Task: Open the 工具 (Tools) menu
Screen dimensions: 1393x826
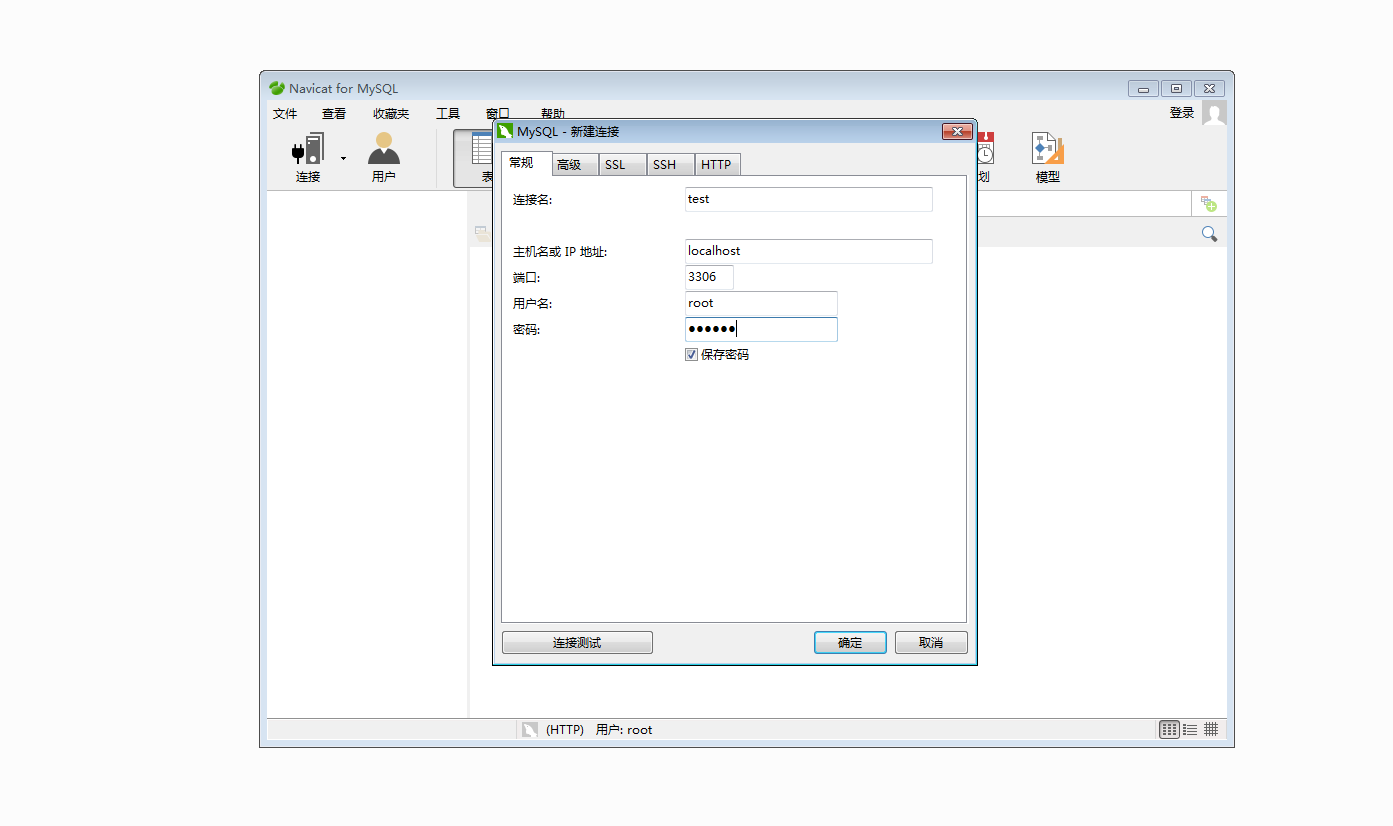Action: 448,114
